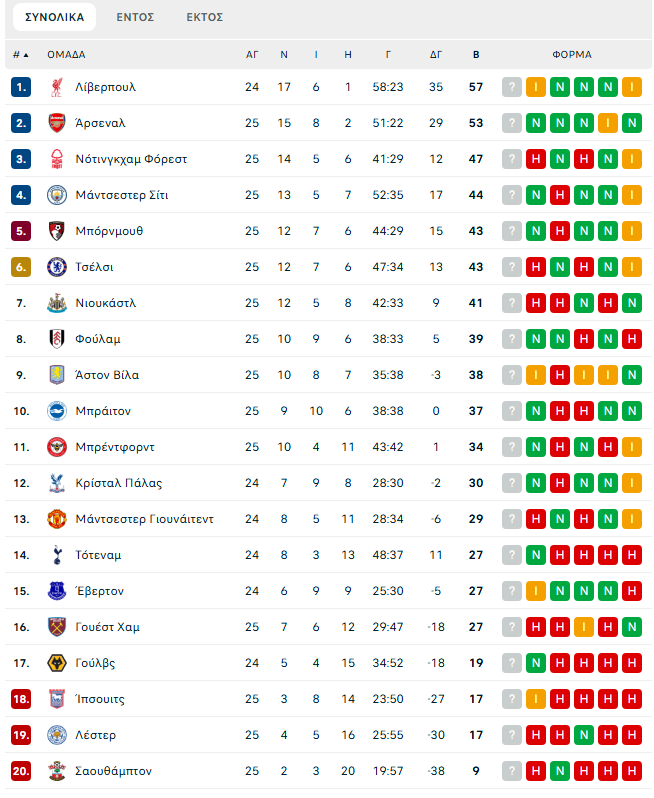Open the Νότιγχαμ Φόρεστ team link

[131, 159]
